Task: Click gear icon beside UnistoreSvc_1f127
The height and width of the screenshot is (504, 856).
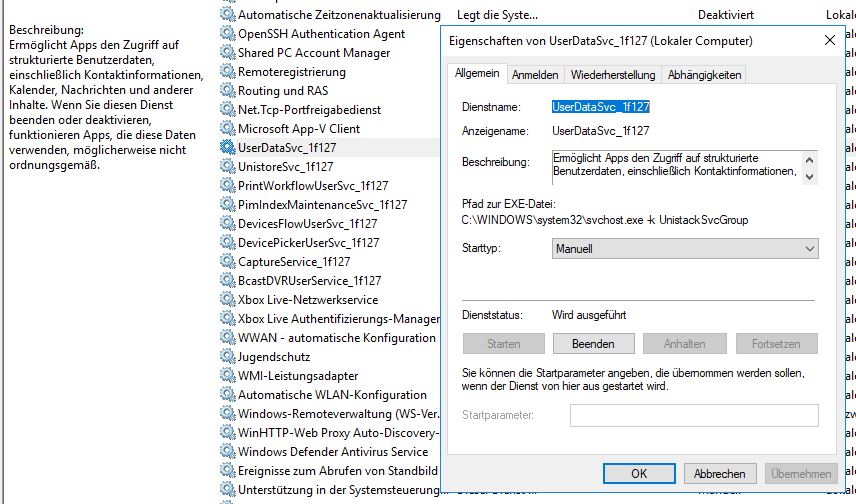Action: (x=227, y=167)
